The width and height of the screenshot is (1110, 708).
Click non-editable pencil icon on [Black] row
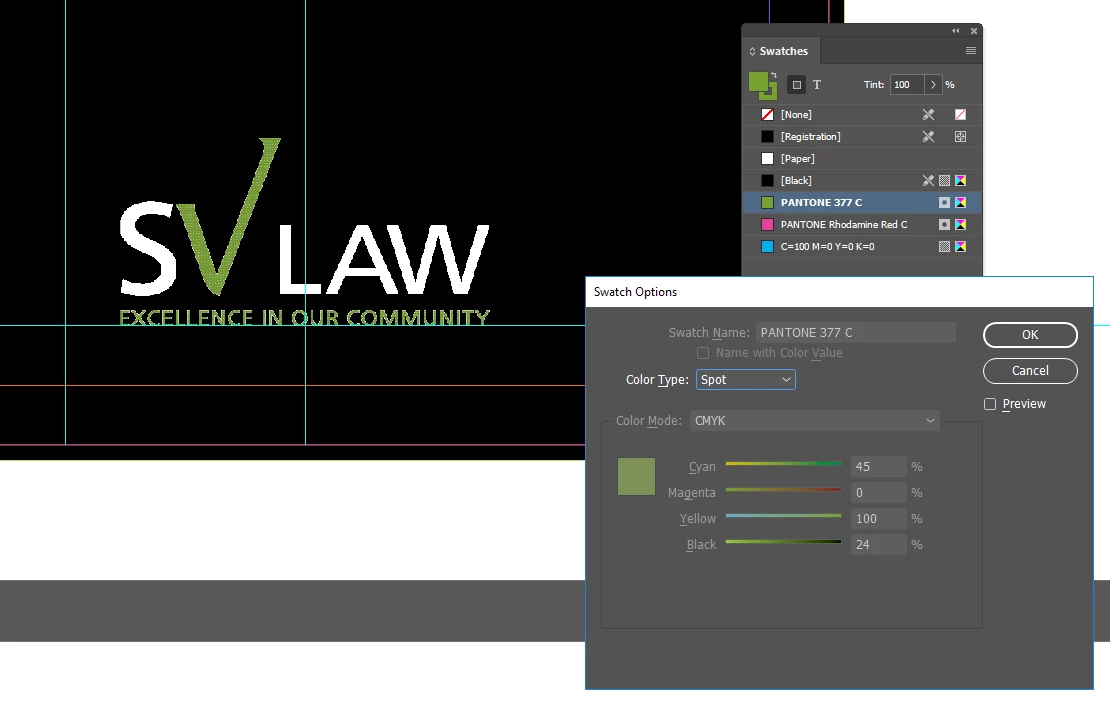pos(928,181)
